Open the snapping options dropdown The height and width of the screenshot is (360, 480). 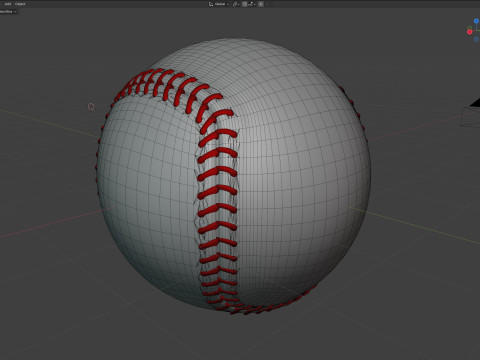pyautogui.click(x=252, y=4)
